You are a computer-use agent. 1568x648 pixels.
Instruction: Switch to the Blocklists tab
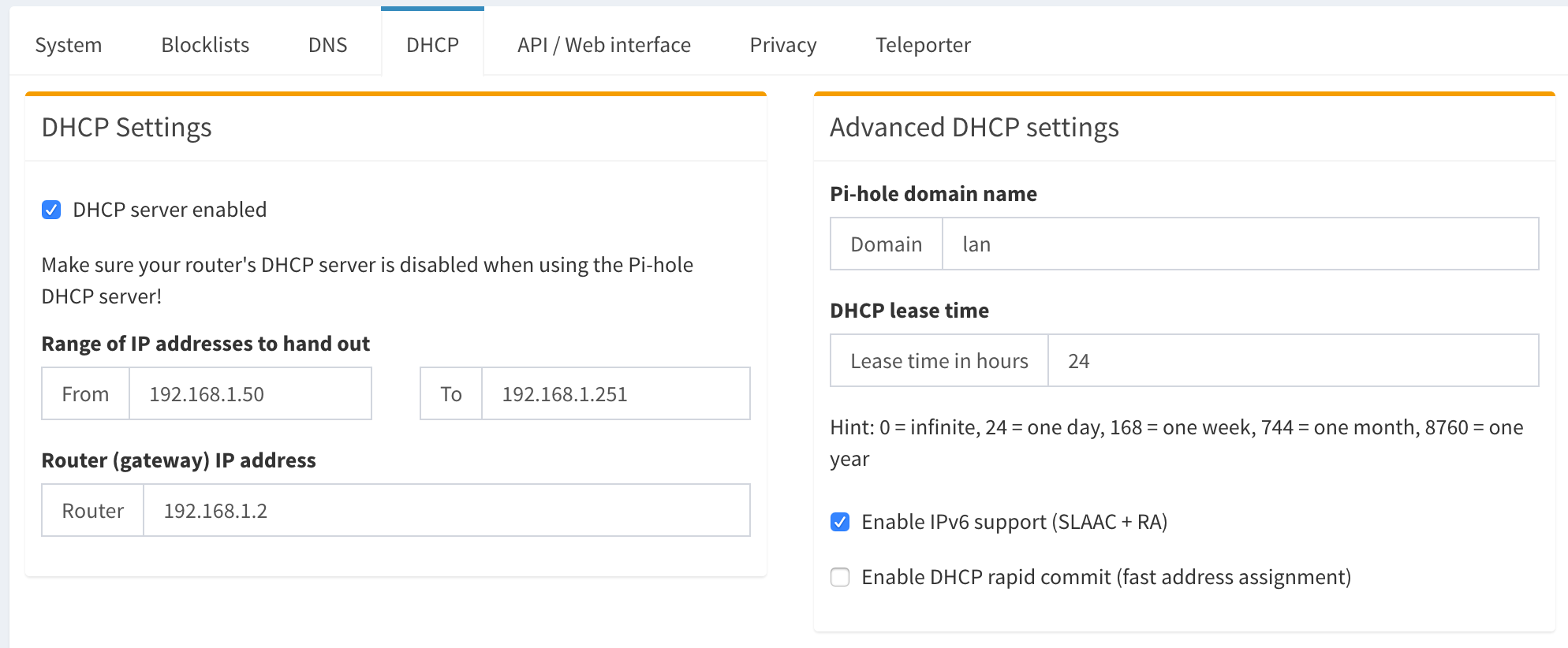pos(205,45)
